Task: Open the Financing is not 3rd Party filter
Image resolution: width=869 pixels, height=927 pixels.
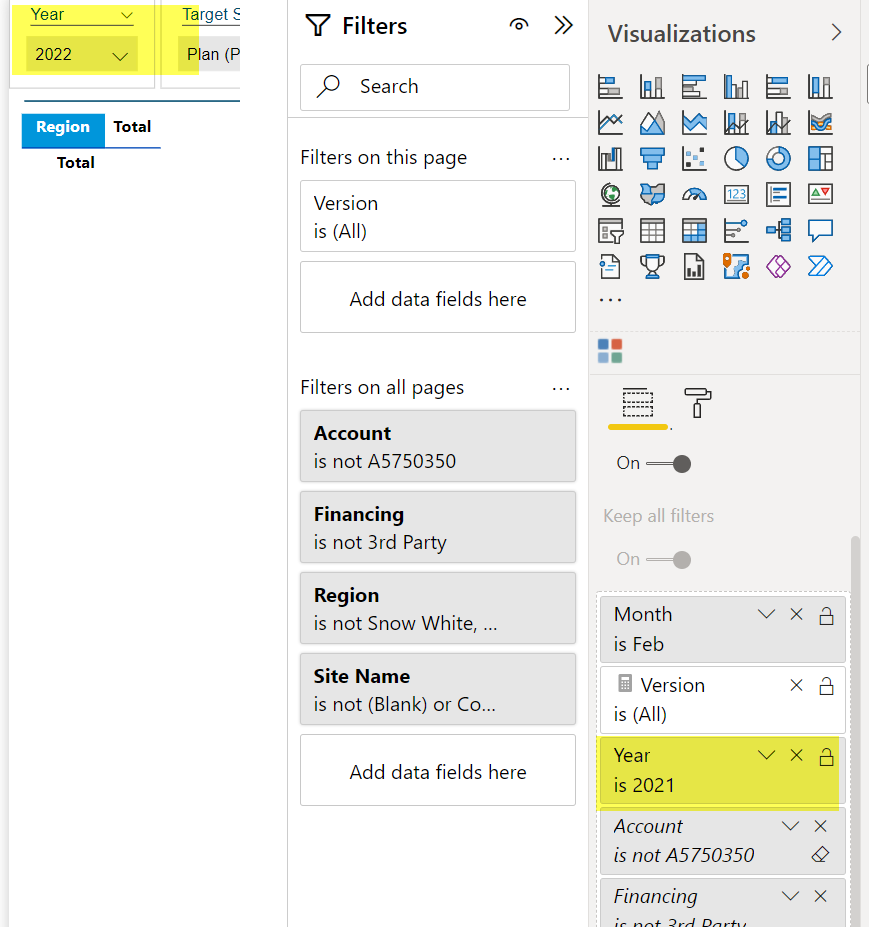Action: click(438, 527)
